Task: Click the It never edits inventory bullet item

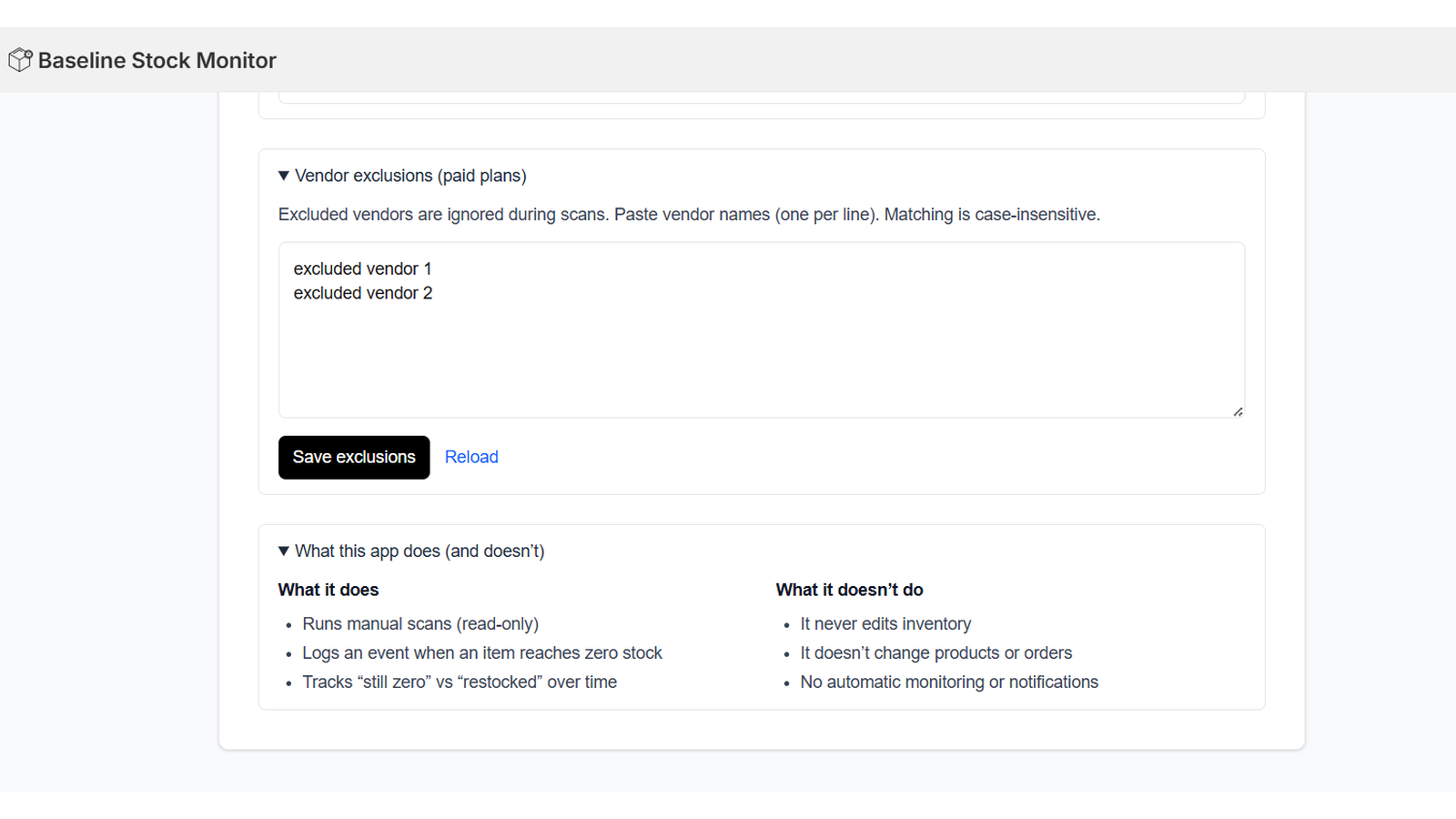Action: tap(885, 623)
